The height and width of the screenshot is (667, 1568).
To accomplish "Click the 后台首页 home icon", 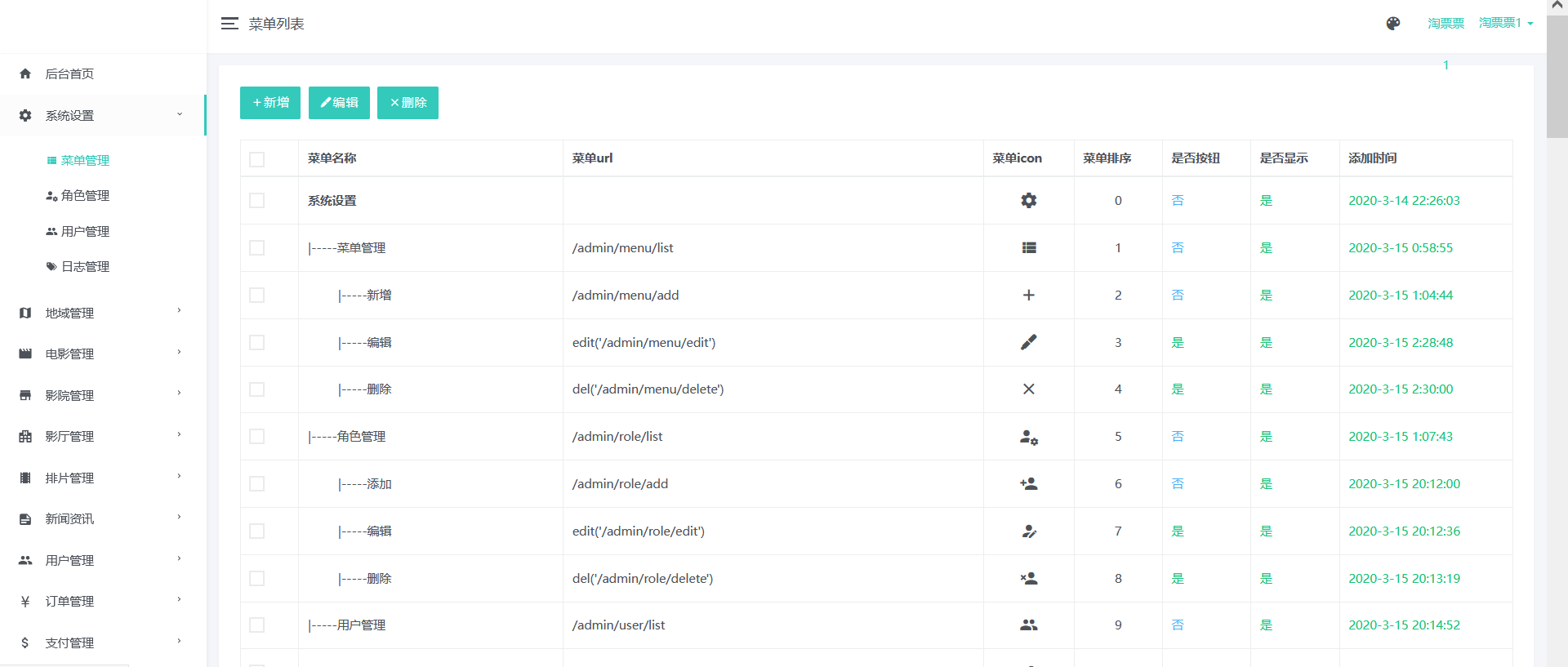I will click(25, 74).
